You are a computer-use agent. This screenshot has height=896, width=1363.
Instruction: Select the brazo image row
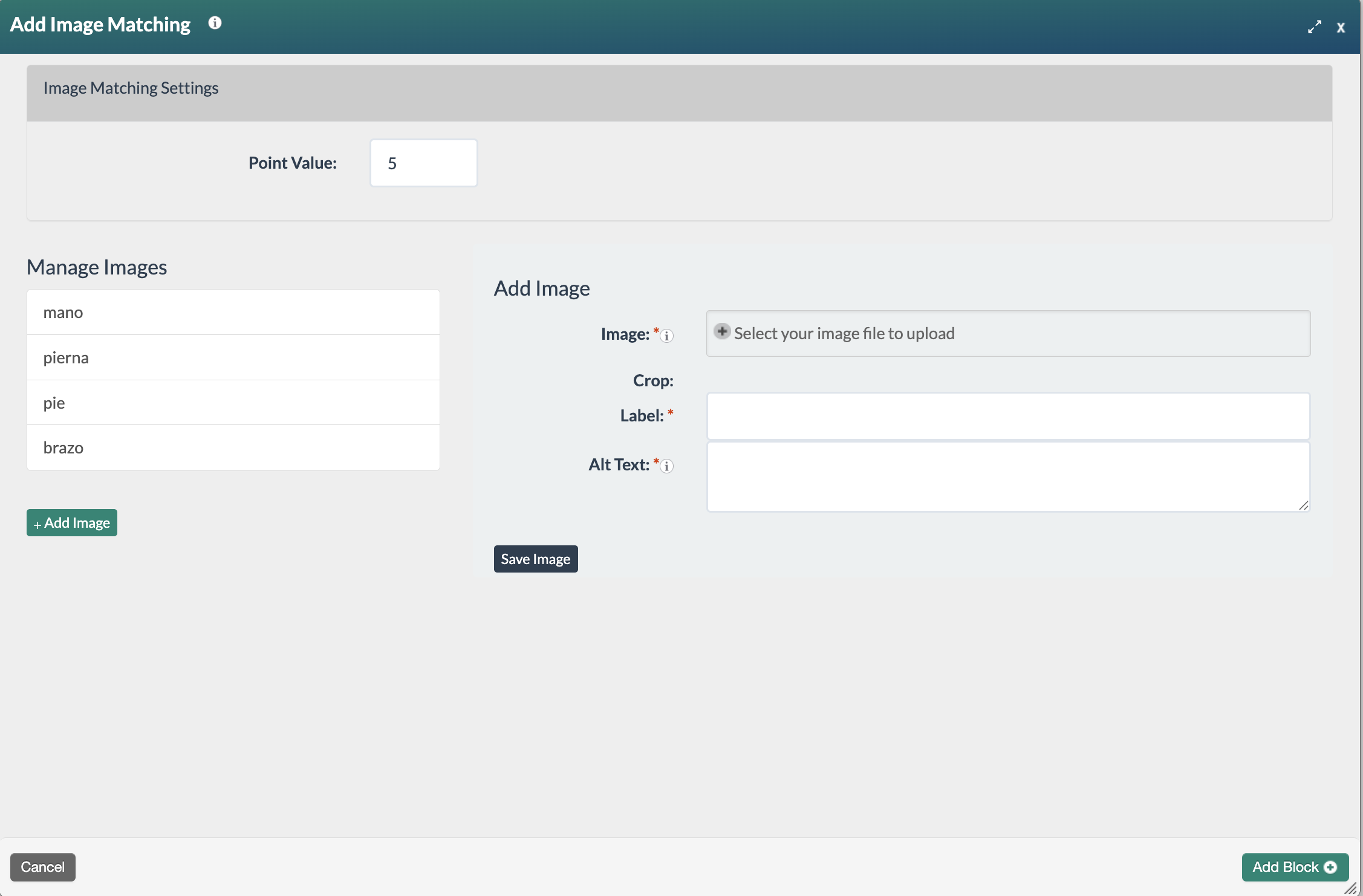coord(233,448)
